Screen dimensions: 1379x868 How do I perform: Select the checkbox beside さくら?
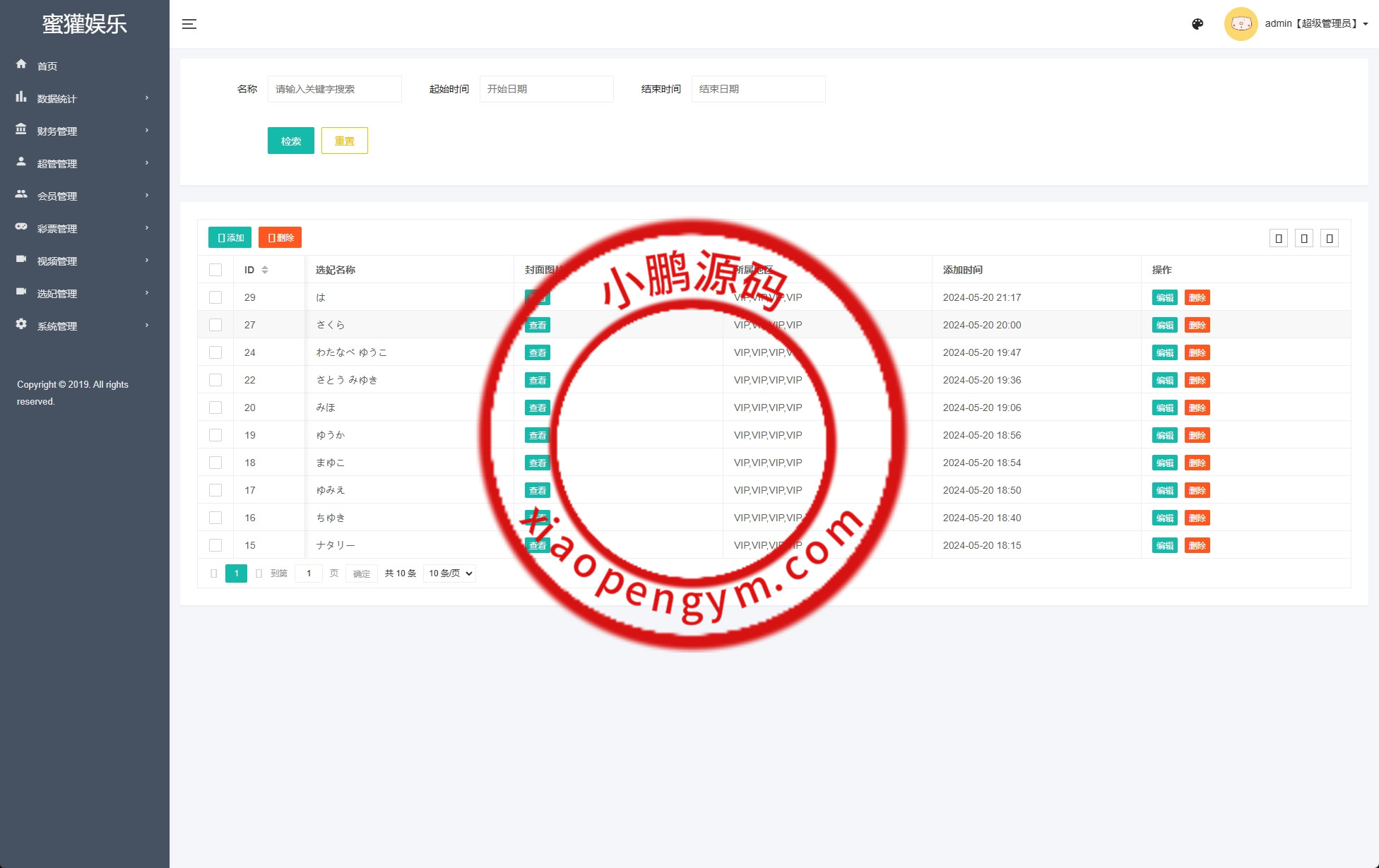pos(215,324)
